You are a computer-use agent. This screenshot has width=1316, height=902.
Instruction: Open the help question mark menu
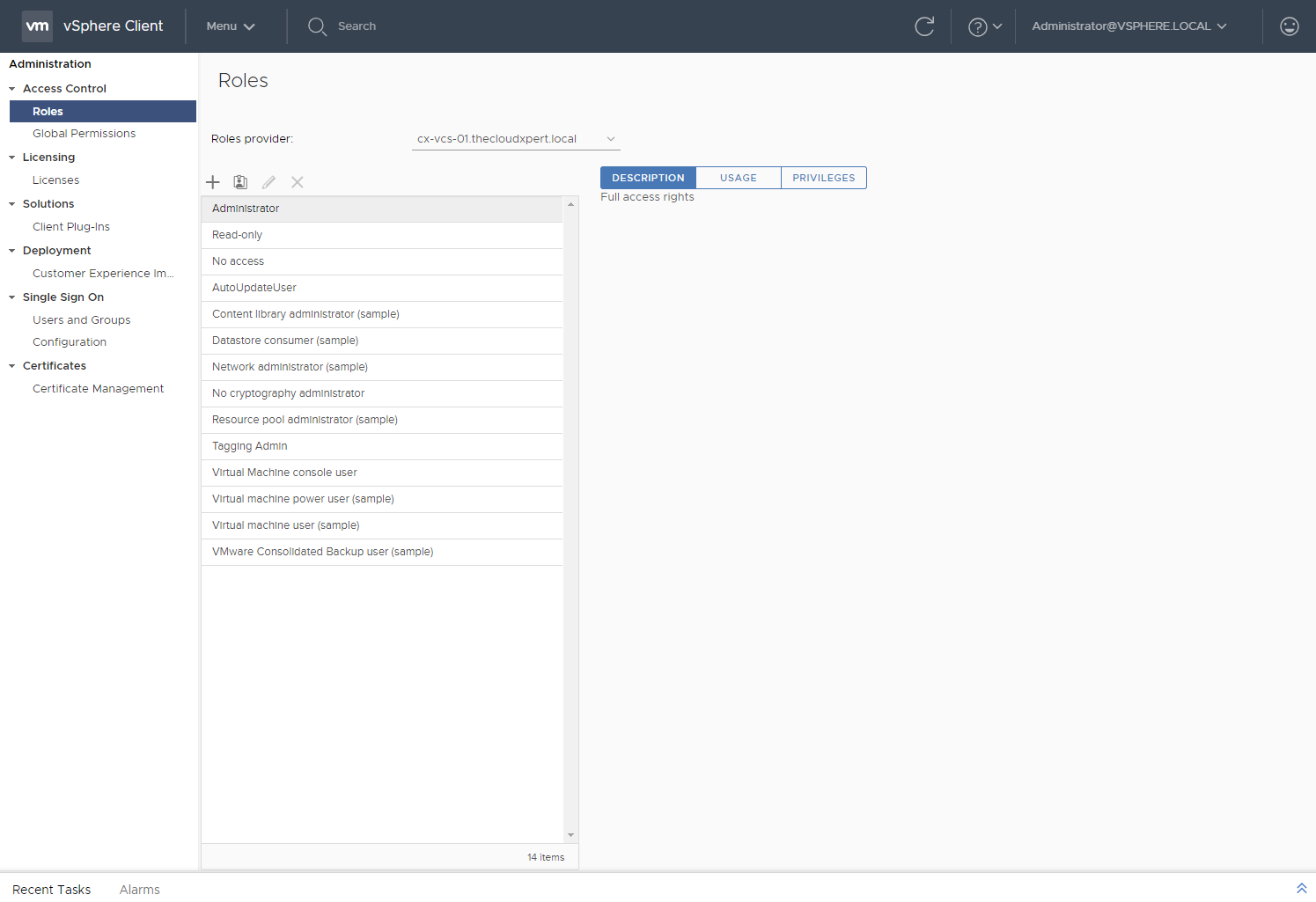(984, 26)
